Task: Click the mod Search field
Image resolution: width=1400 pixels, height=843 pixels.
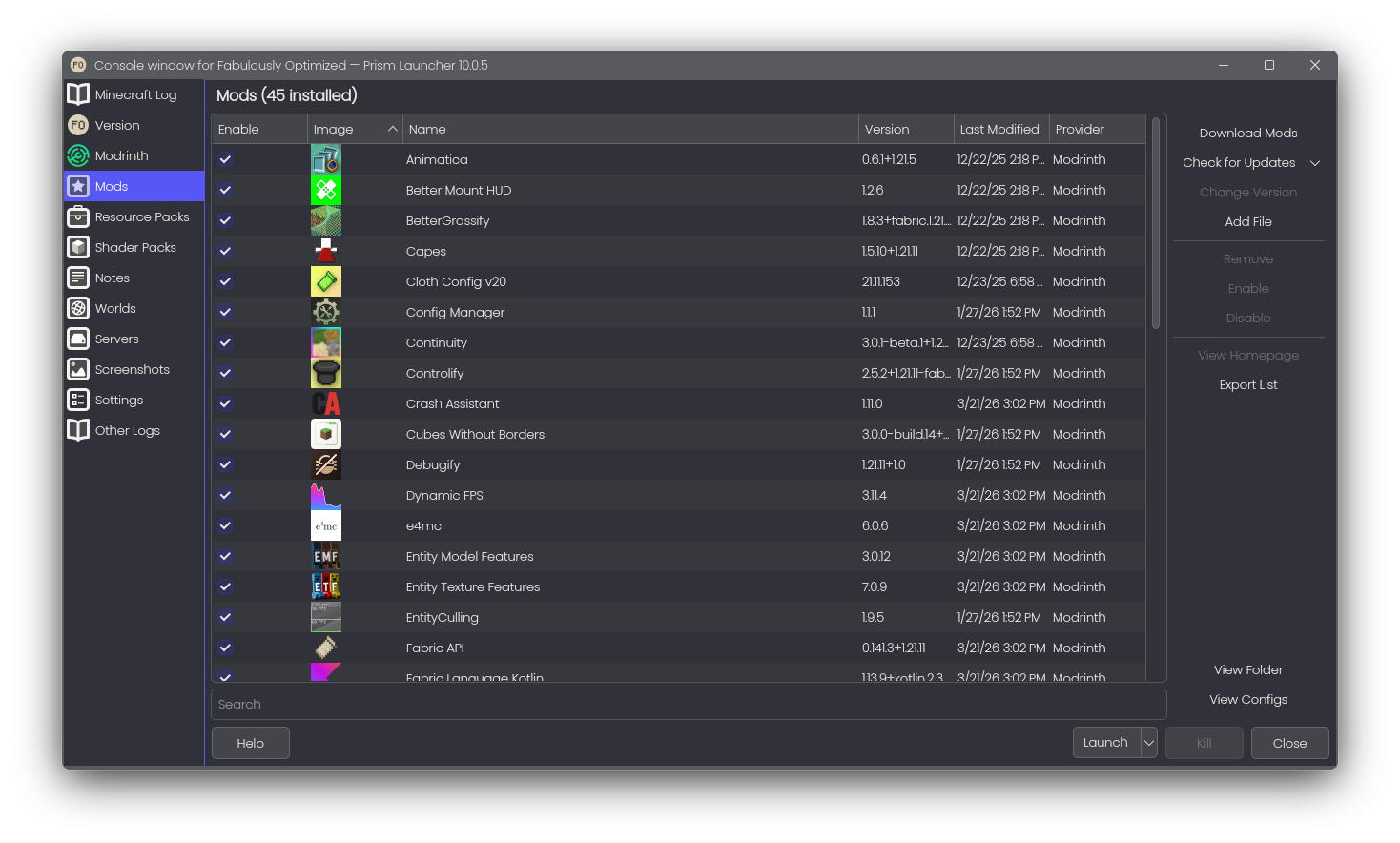Action: tap(689, 704)
